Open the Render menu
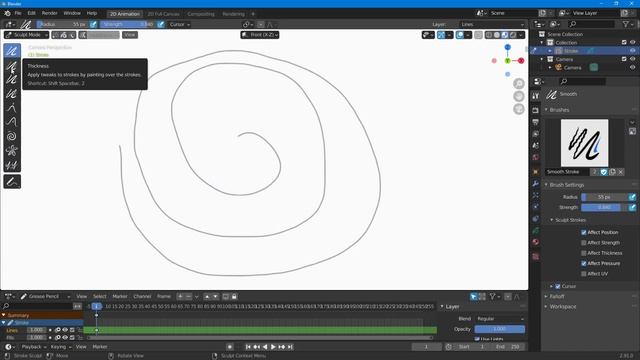 tap(49, 13)
